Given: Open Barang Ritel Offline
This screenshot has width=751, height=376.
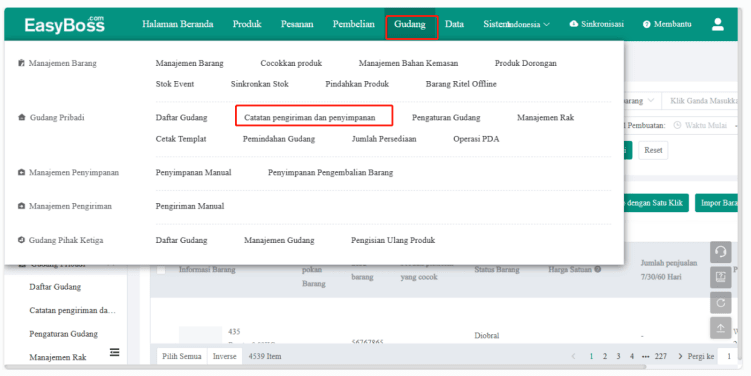Looking at the screenshot, I should point(461,84).
